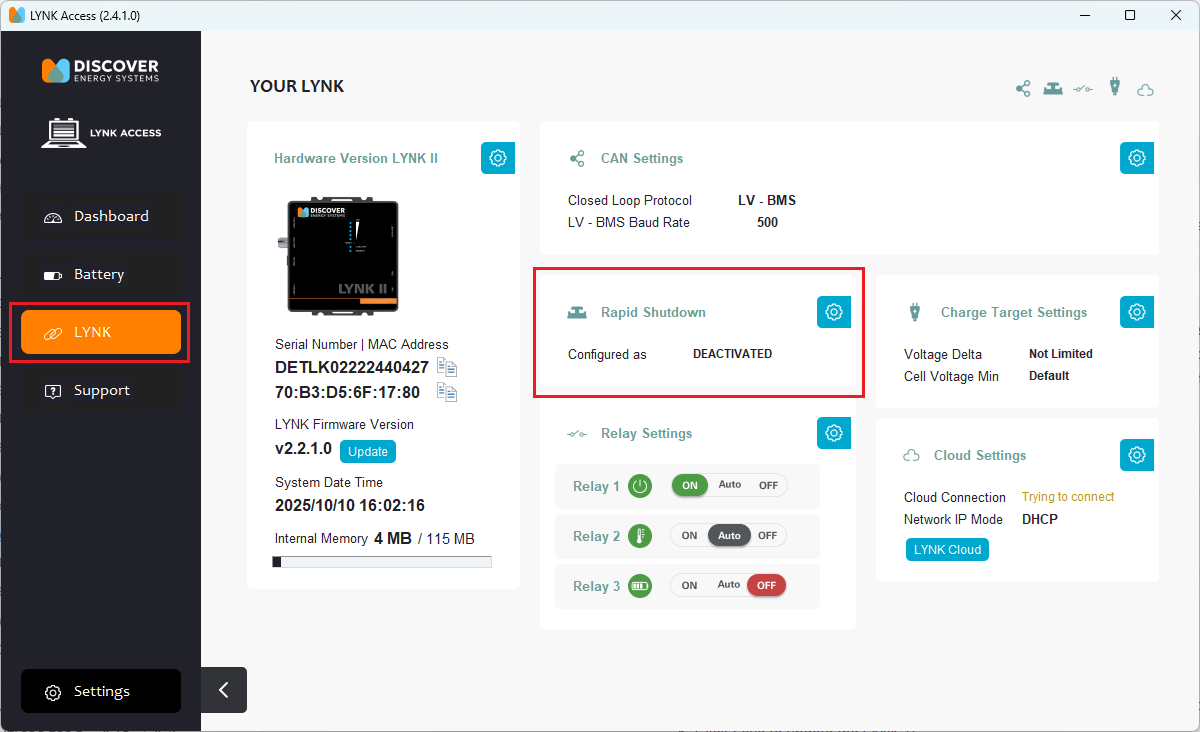Go to Dashboard page
The height and width of the screenshot is (732, 1200).
click(x=101, y=216)
